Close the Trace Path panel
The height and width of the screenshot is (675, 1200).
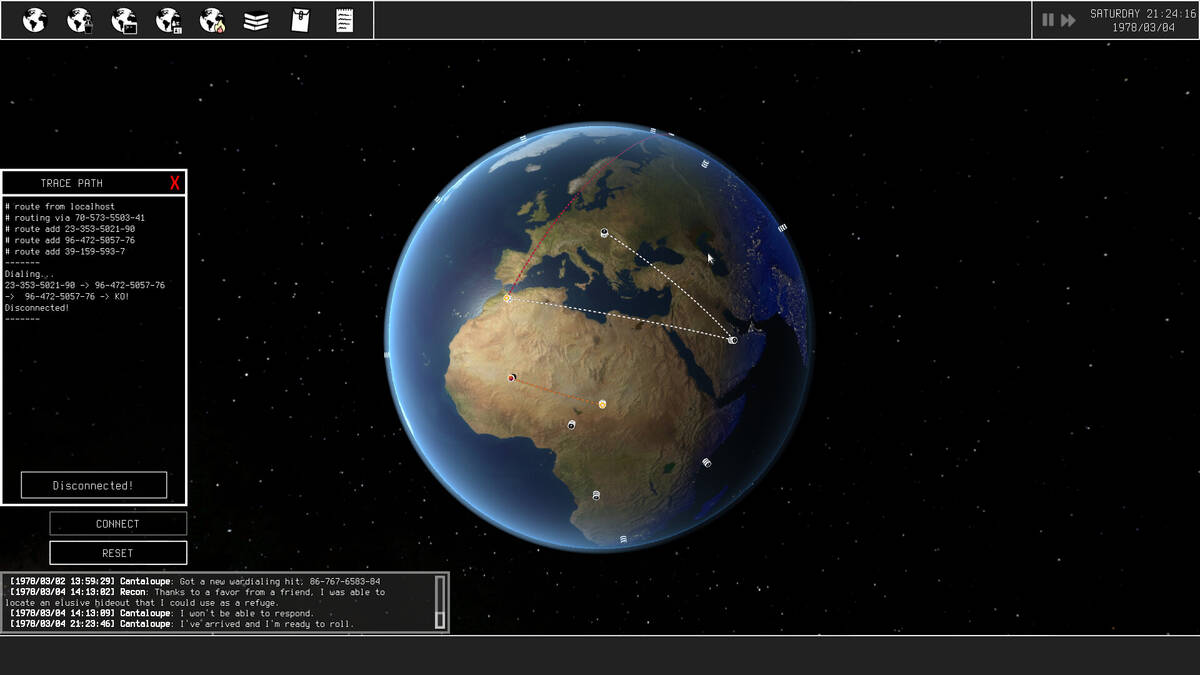coord(175,183)
